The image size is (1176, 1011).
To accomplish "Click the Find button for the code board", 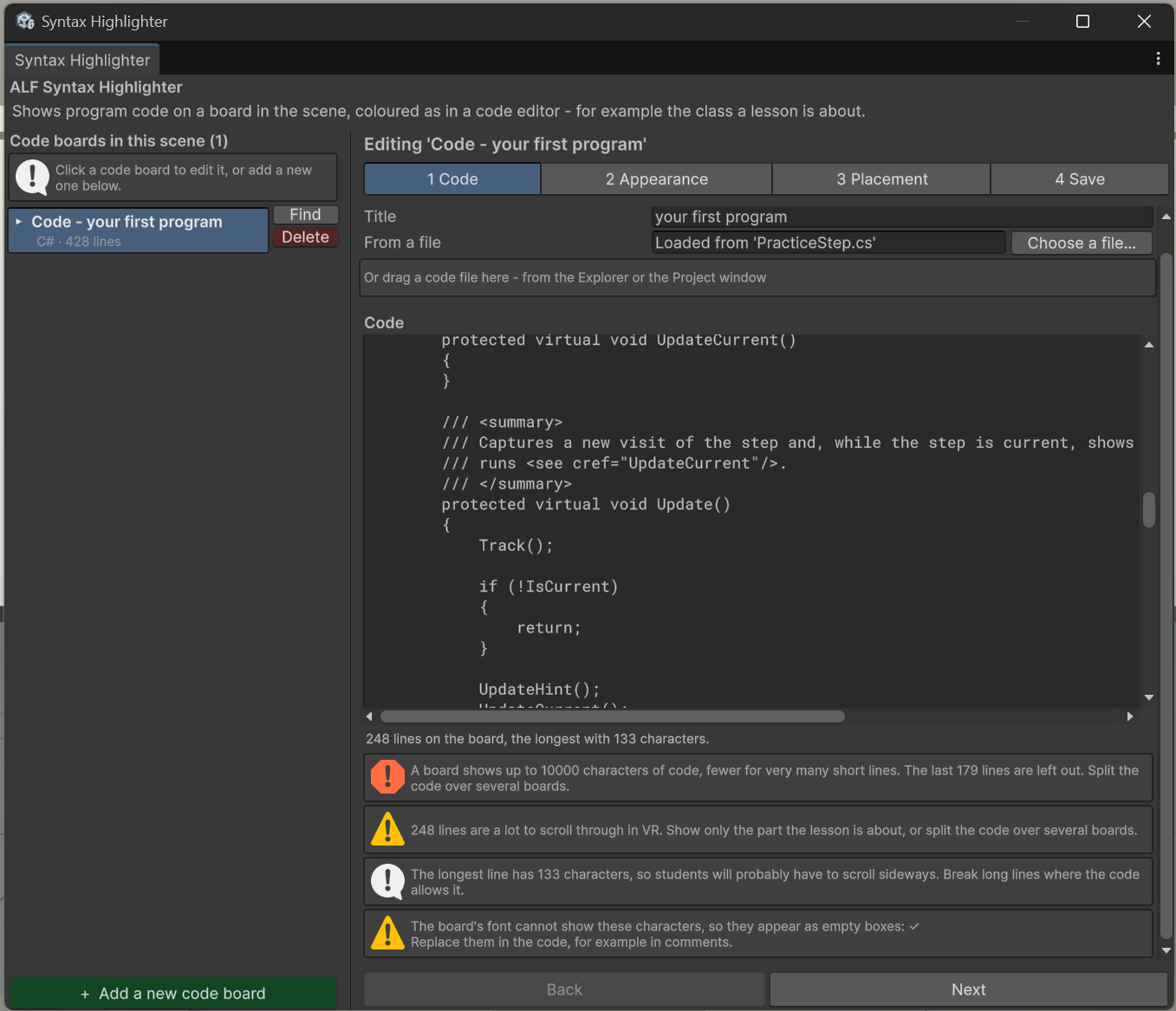I will [x=305, y=215].
